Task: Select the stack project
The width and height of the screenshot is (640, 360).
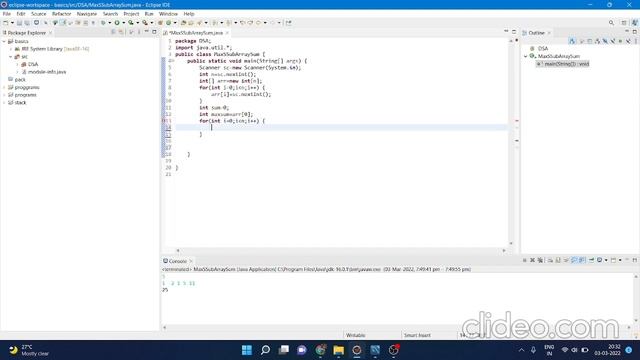Action: (20, 102)
